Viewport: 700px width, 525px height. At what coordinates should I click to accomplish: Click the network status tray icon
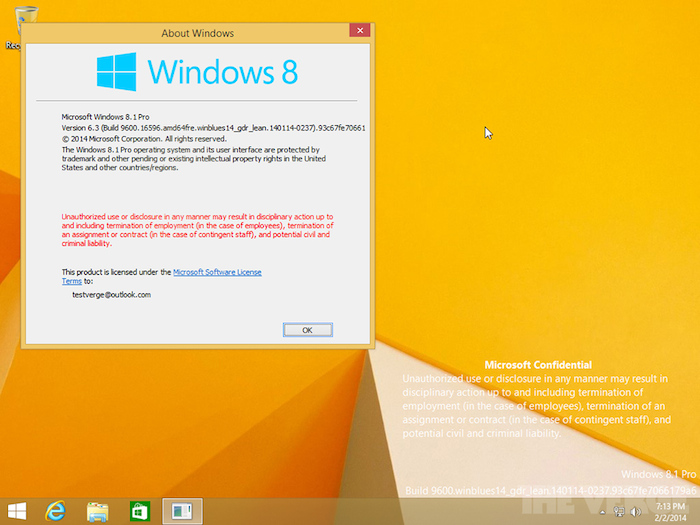pos(620,511)
